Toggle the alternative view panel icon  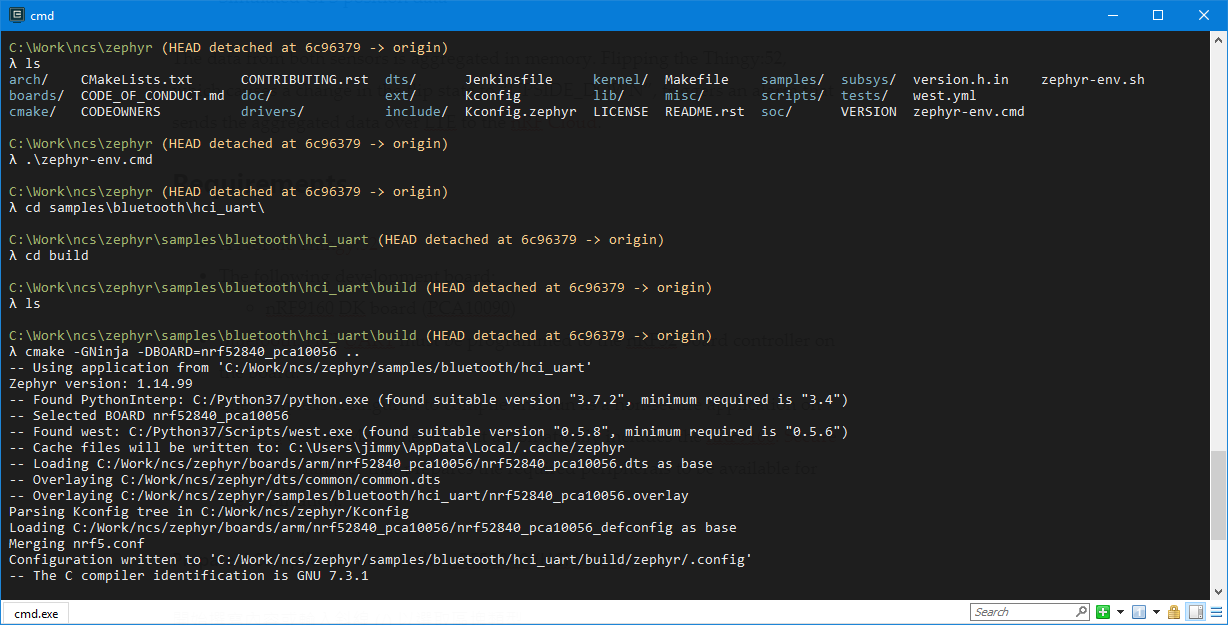pyautogui.click(x=1194, y=612)
